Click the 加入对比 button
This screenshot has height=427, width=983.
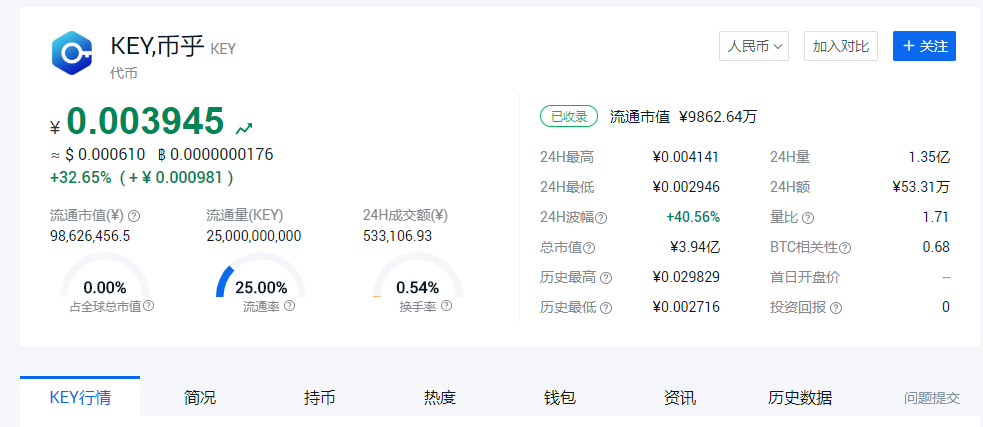click(x=841, y=46)
